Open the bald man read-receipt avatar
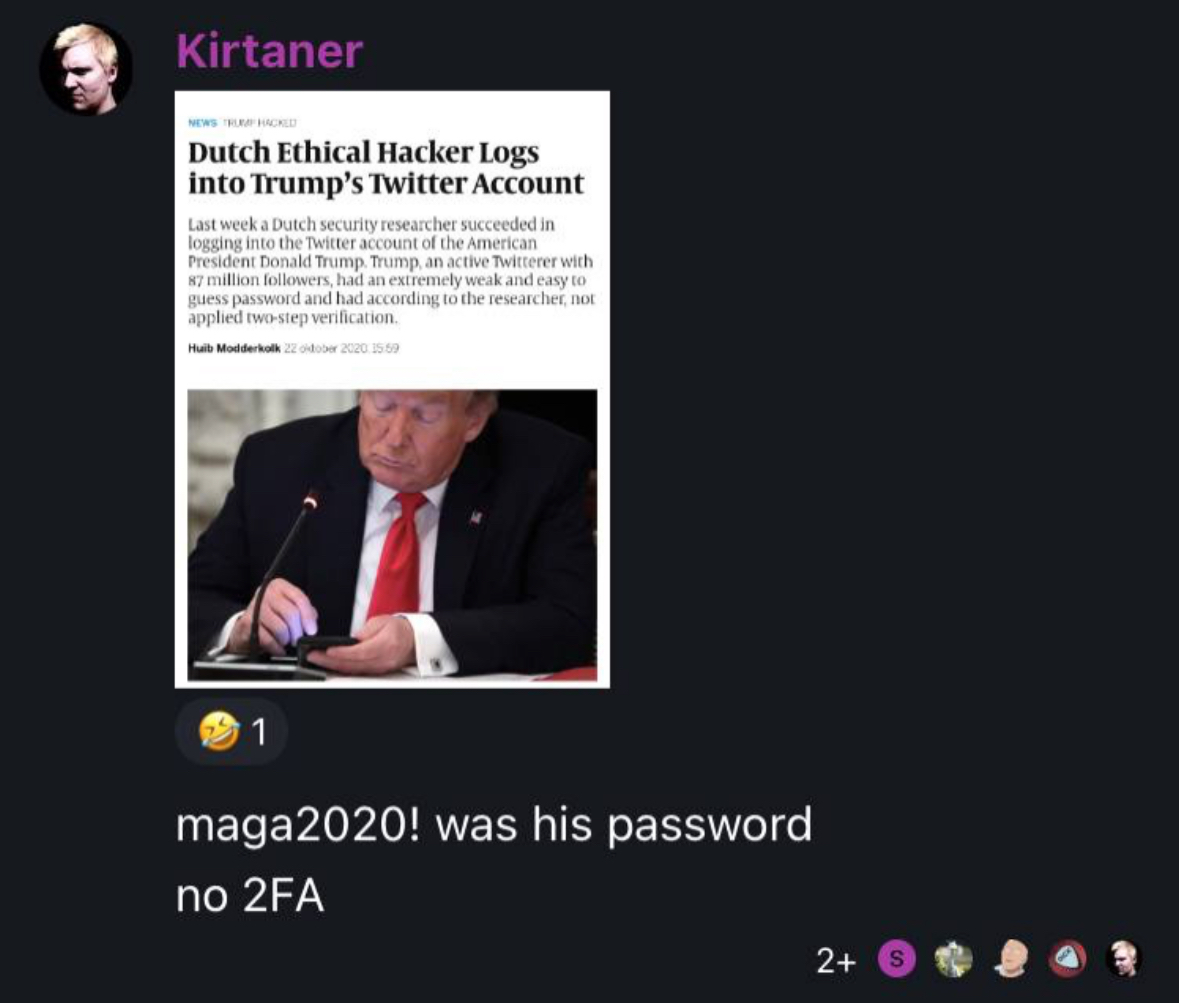The height and width of the screenshot is (1003, 1179). tap(1011, 959)
